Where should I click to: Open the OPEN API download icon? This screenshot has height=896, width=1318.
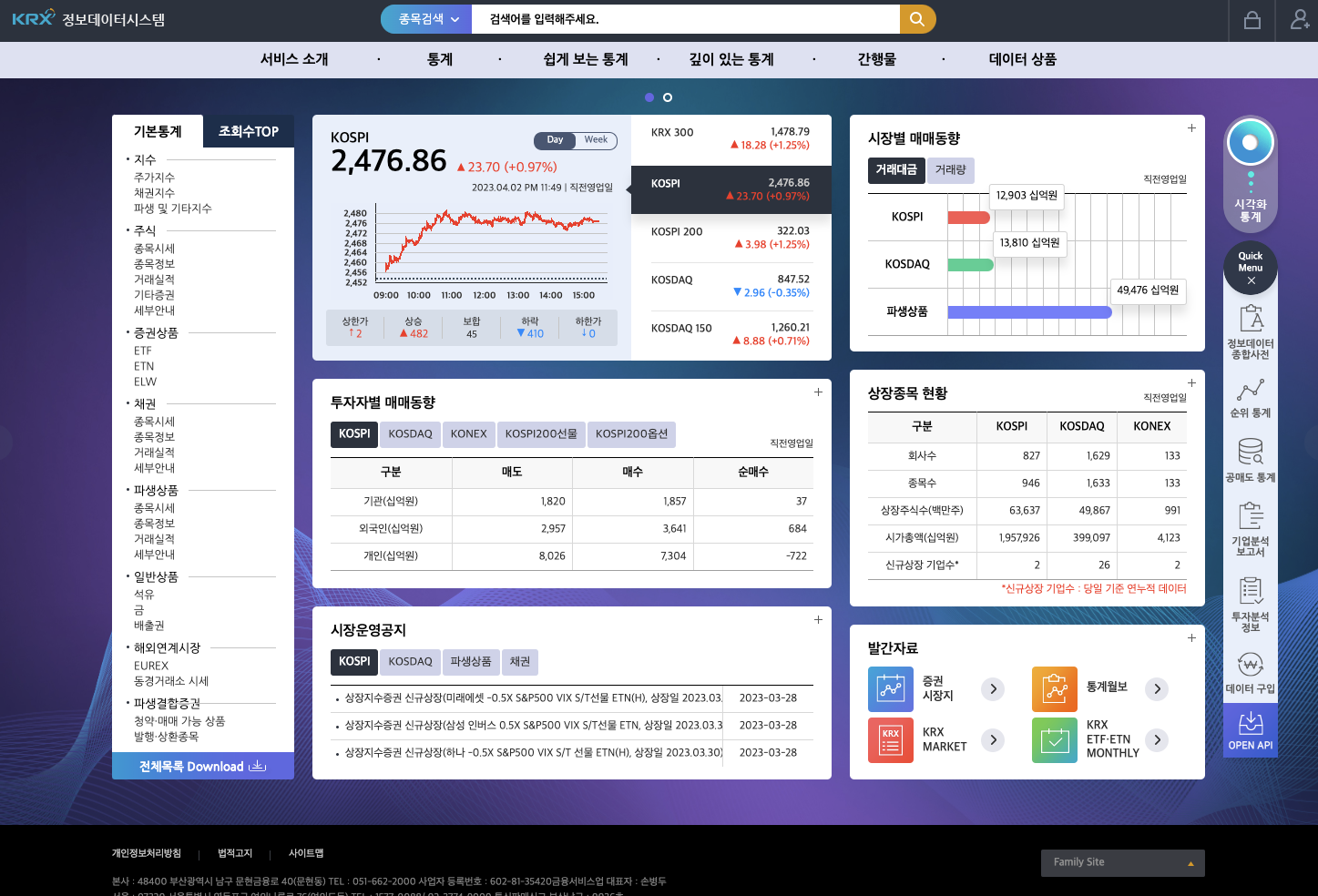click(x=1251, y=730)
